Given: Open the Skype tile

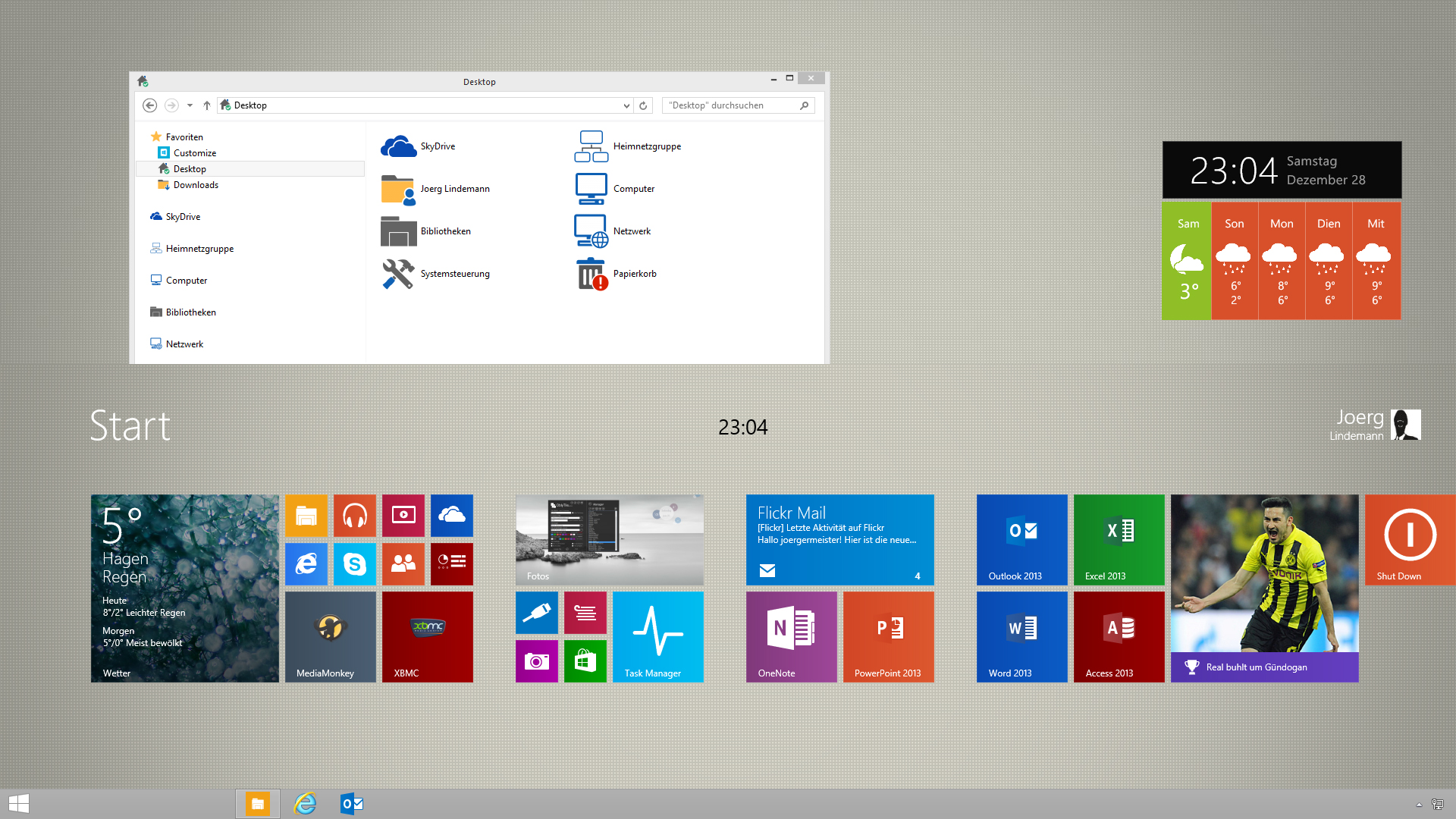Looking at the screenshot, I should [x=355, y=564].
